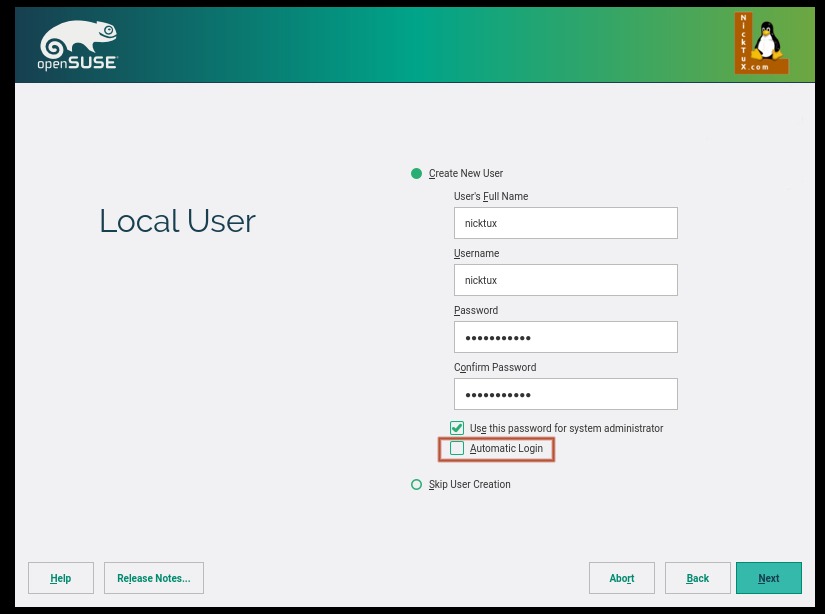Proceed with the Next button
The width and height of the screenshot is (825, 614).
[768, 578]
